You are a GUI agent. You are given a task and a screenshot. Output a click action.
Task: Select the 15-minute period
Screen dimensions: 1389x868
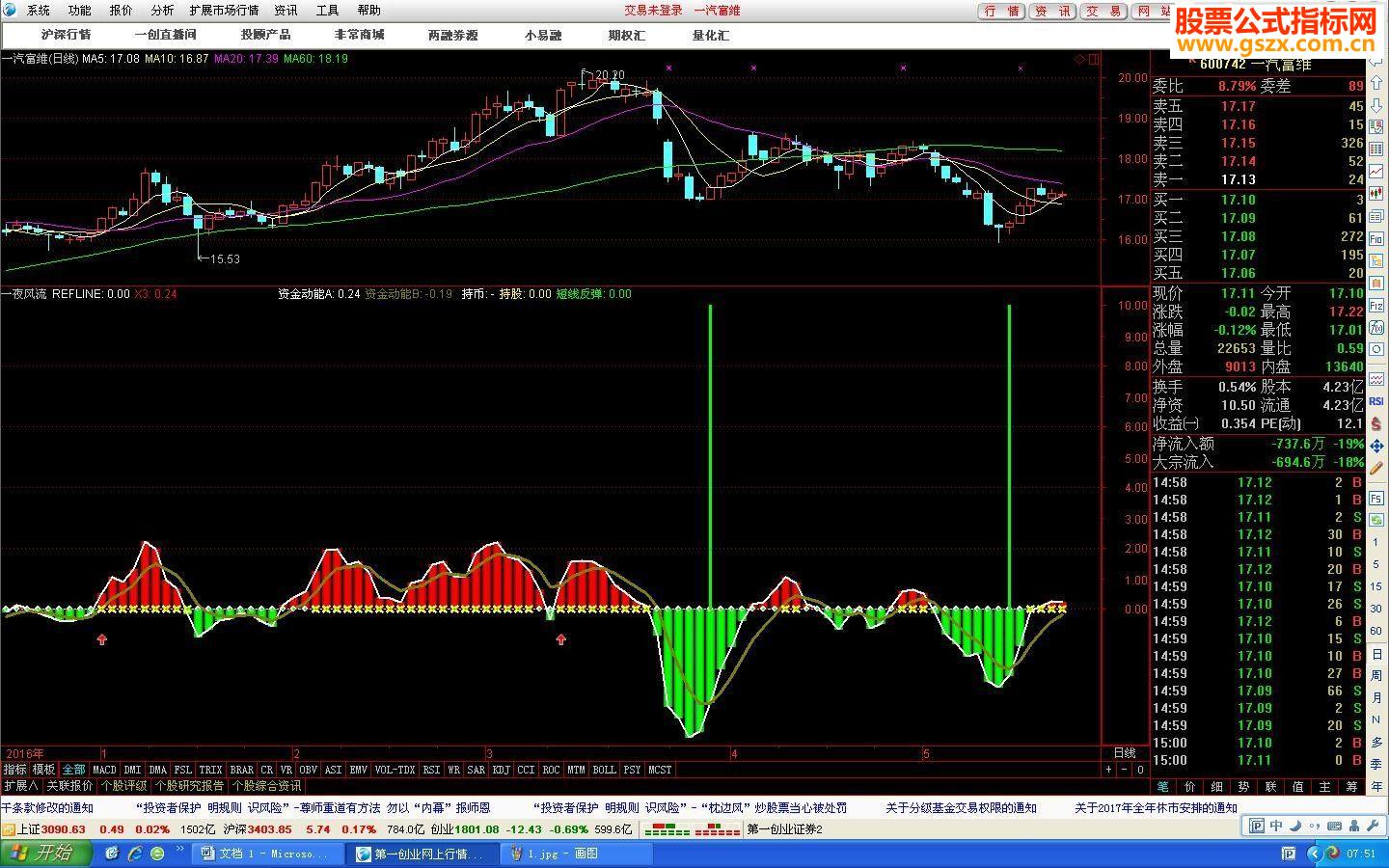(x=1376, y=586)
